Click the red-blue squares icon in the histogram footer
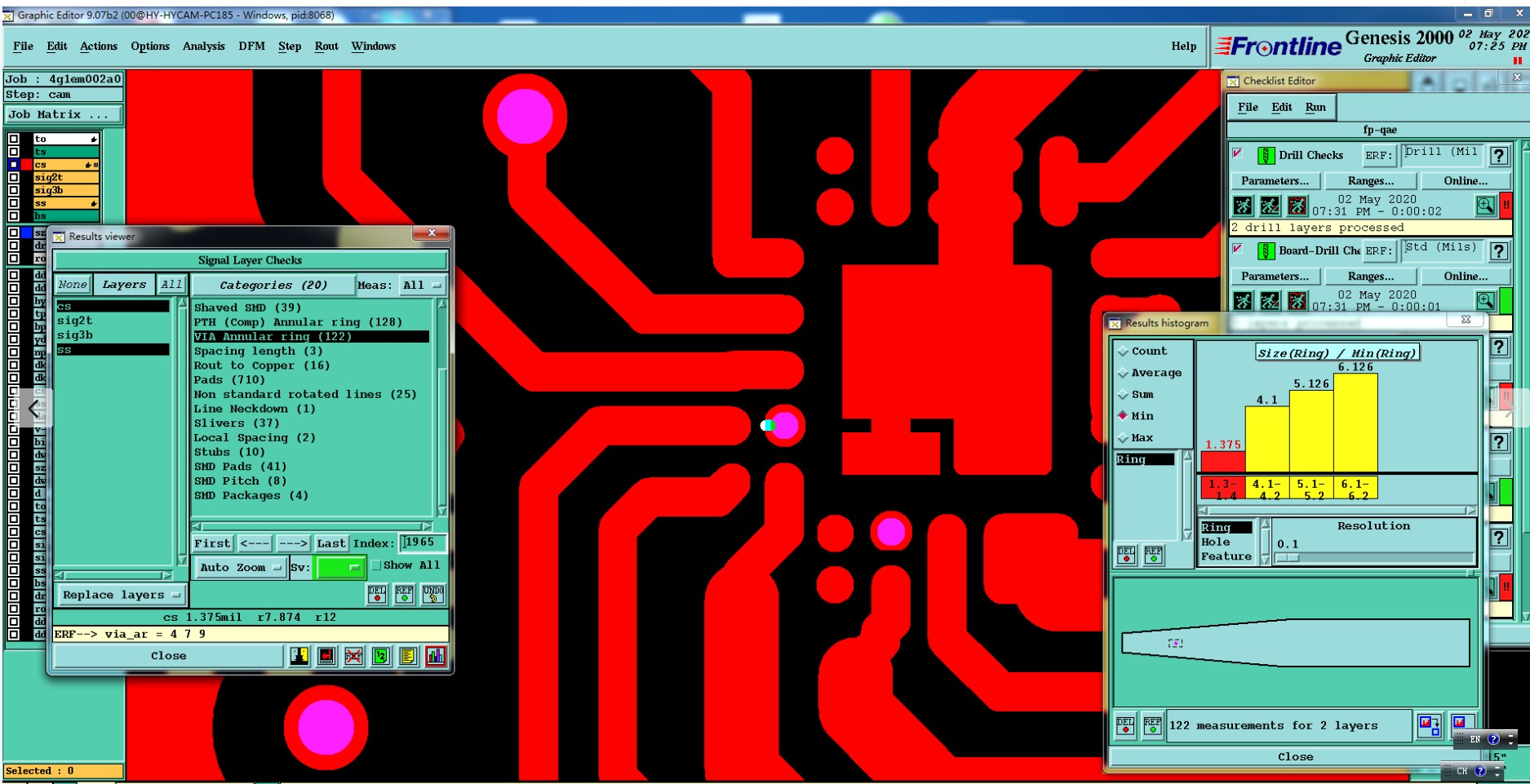 click(1429, 725)
